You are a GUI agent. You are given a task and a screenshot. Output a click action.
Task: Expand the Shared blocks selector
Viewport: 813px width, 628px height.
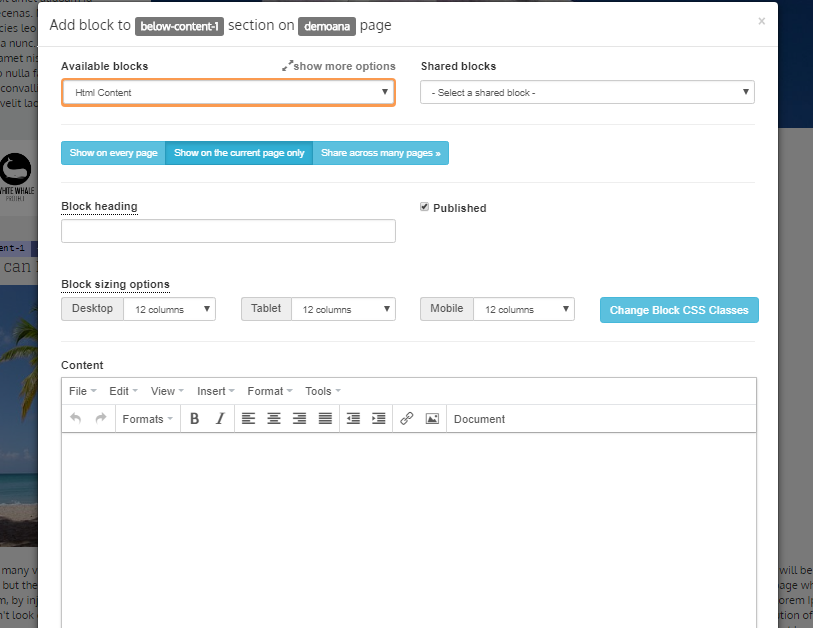point(587,93)
